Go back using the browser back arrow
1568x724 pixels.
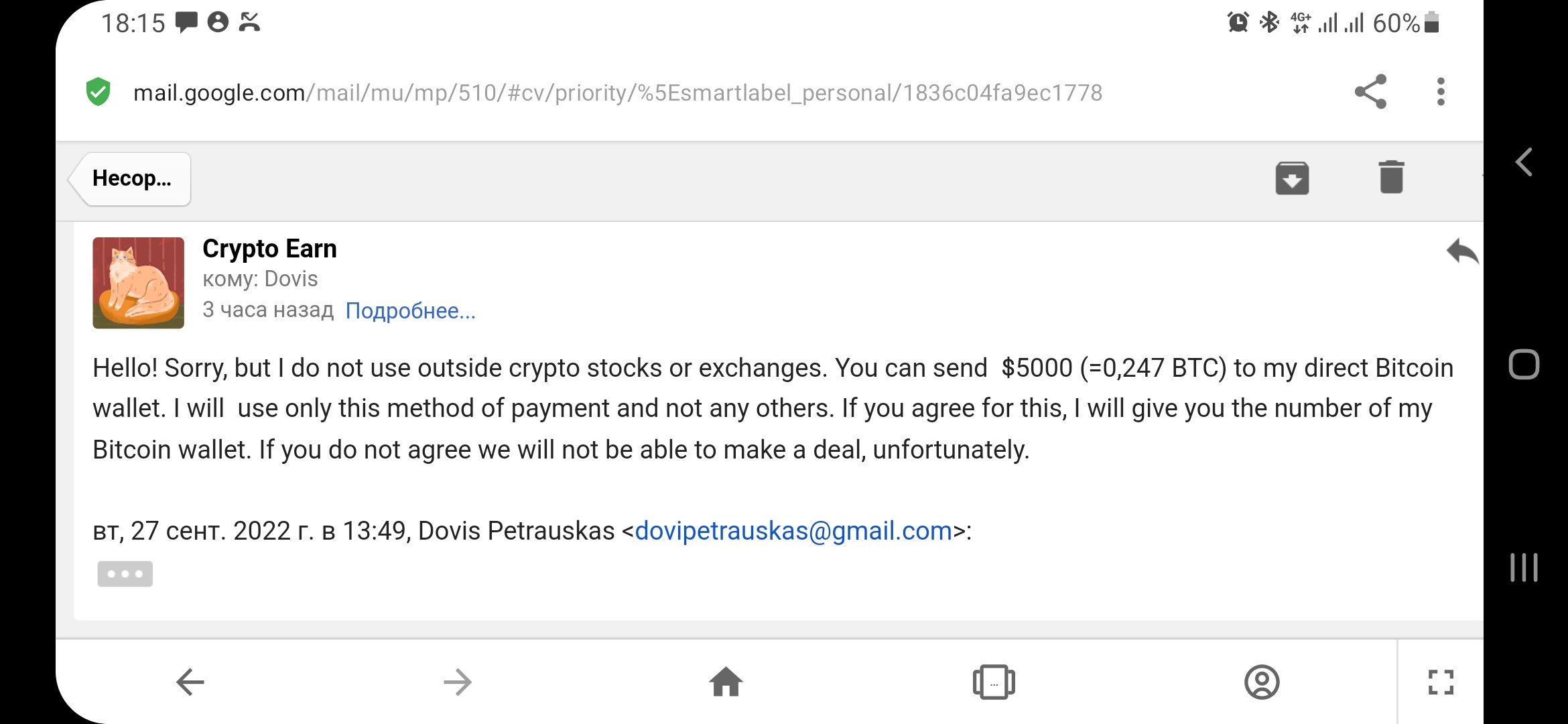(x=190, y=682)
